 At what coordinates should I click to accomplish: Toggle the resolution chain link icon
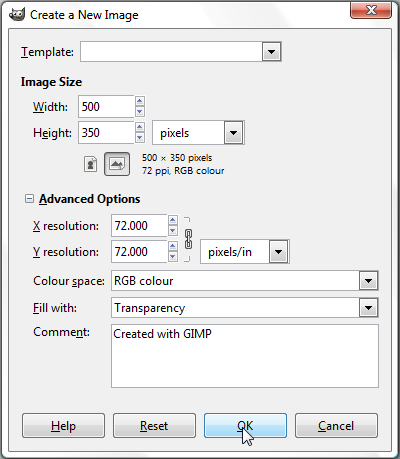188,239
